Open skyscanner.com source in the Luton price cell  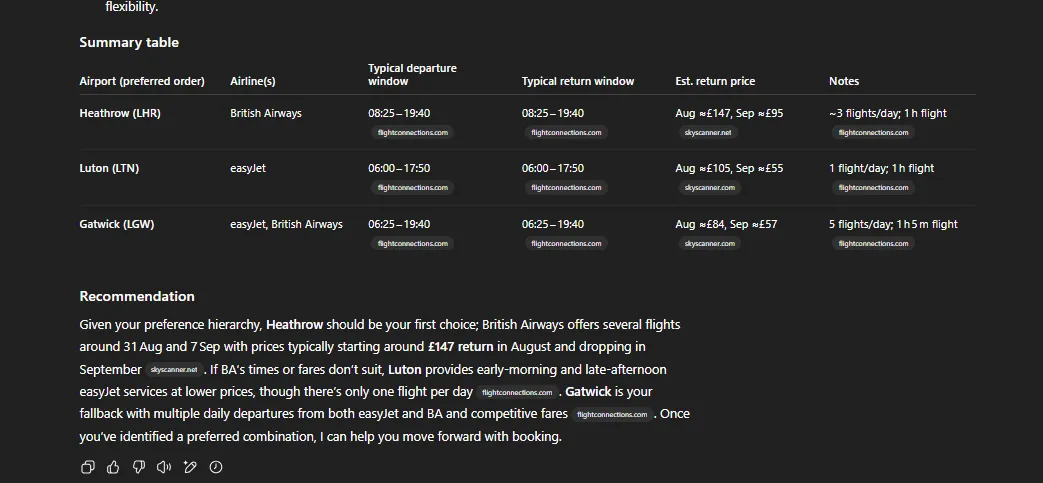coord(710,188)
